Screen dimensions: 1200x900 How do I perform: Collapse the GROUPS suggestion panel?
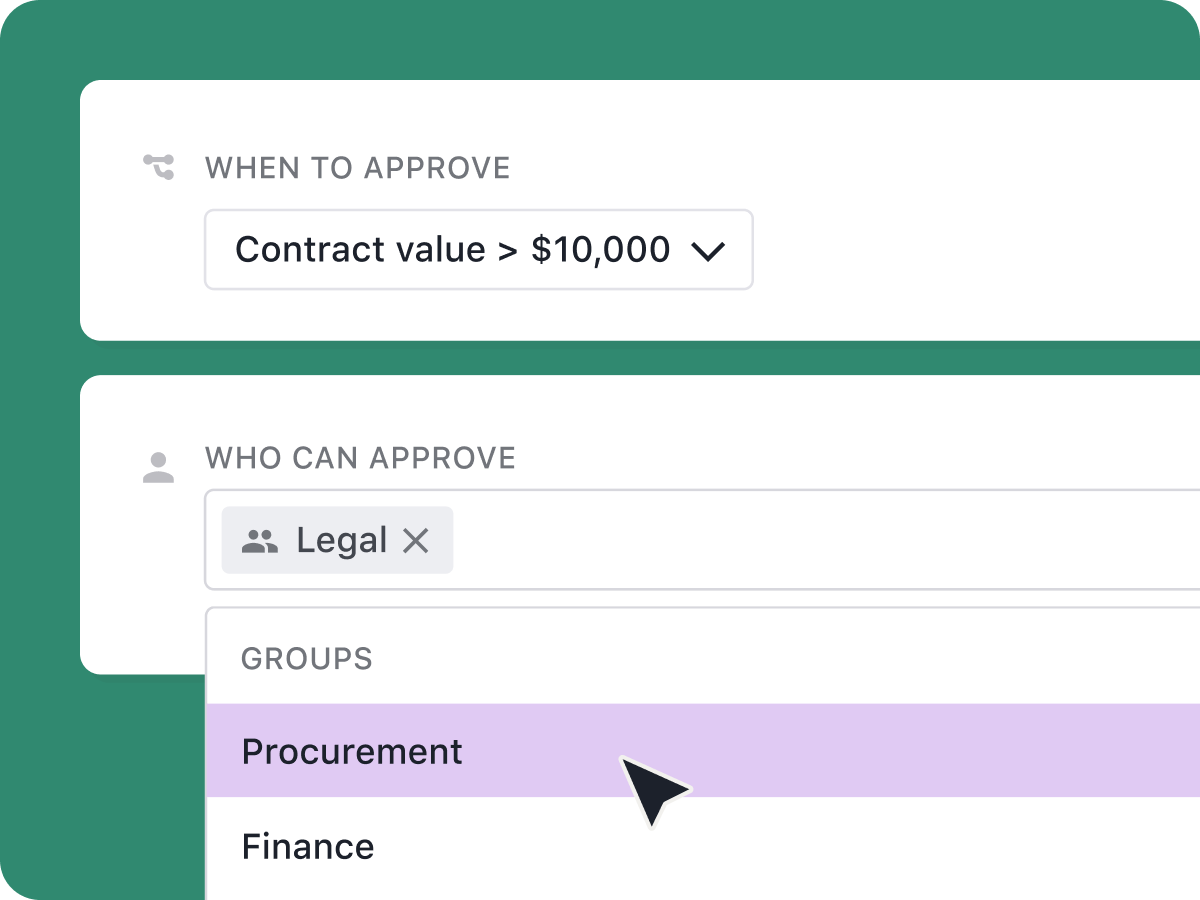306,658
